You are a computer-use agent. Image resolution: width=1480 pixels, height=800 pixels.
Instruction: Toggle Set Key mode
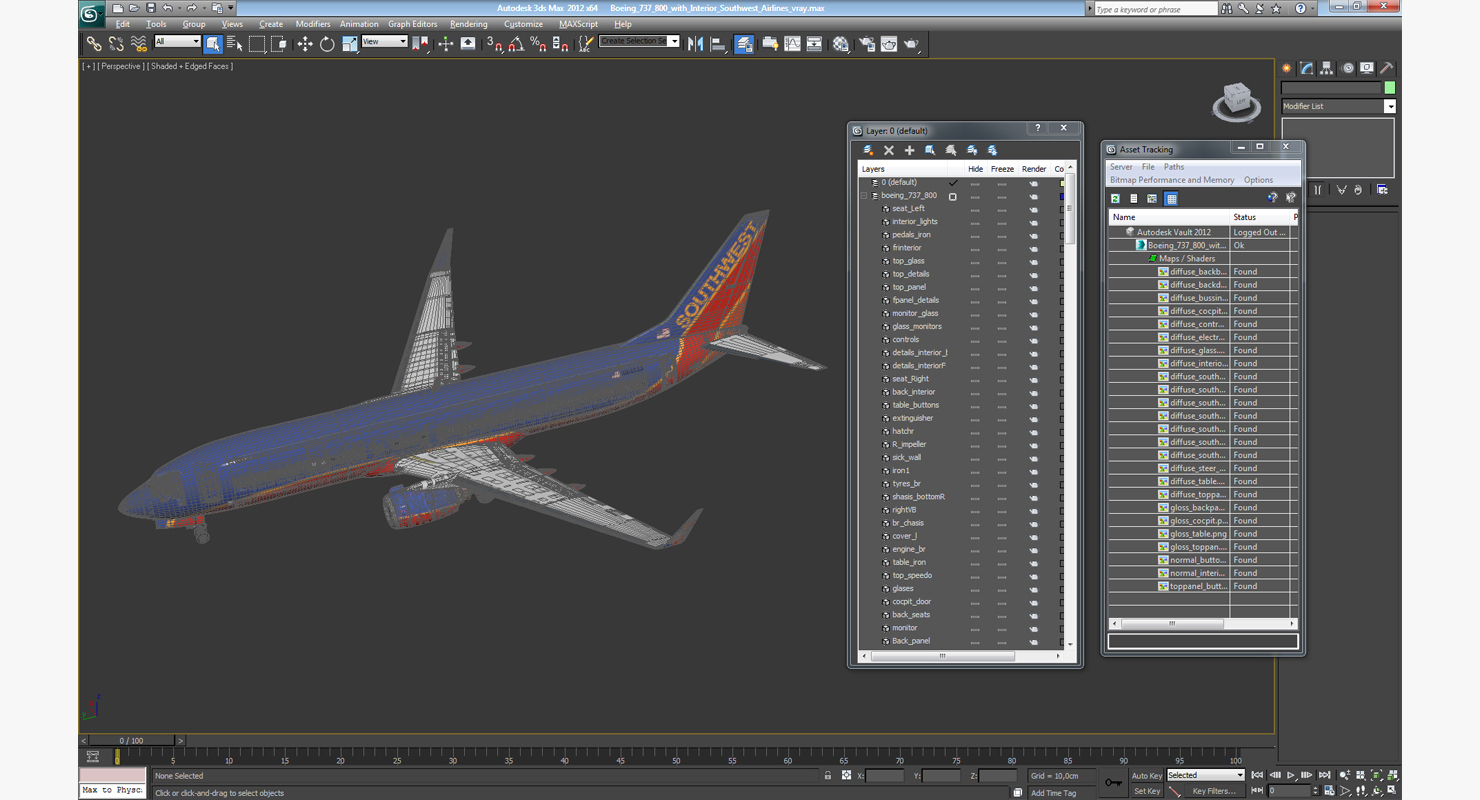pyautogui.click(x=1147, y=791)
